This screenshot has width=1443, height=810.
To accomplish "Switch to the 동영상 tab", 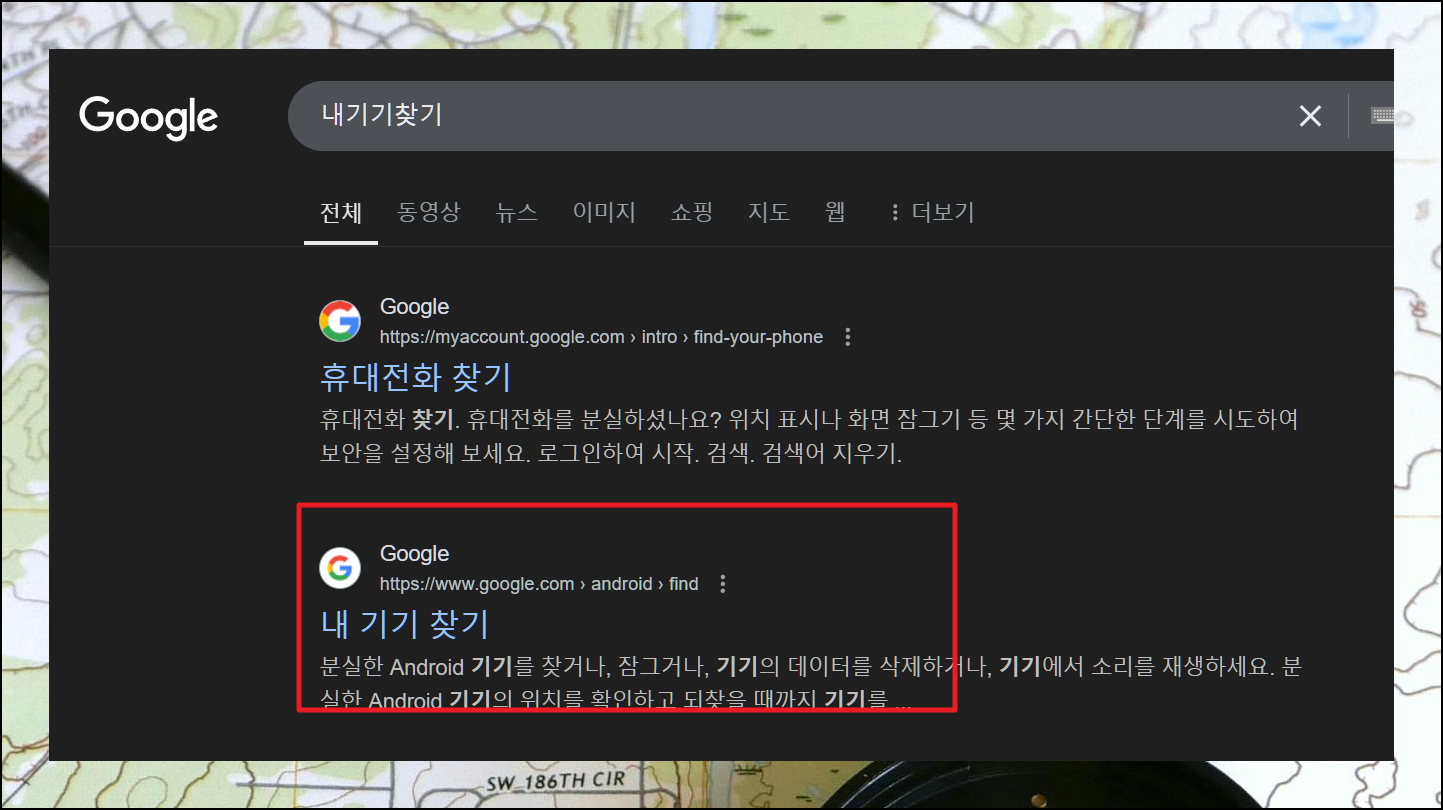I will (x=428, y=212).
